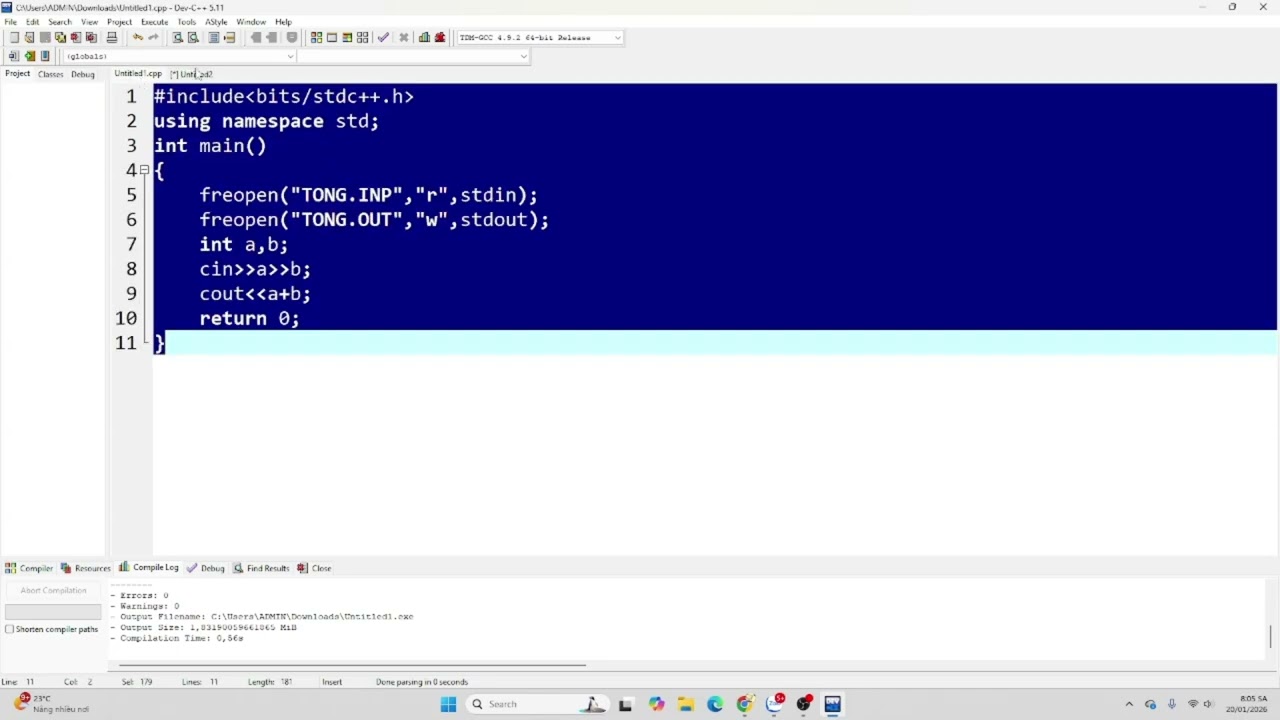Click the Save All toolbar icon
The height and width of the screenshot is (720, 1280).
click(x=60, y=37)
